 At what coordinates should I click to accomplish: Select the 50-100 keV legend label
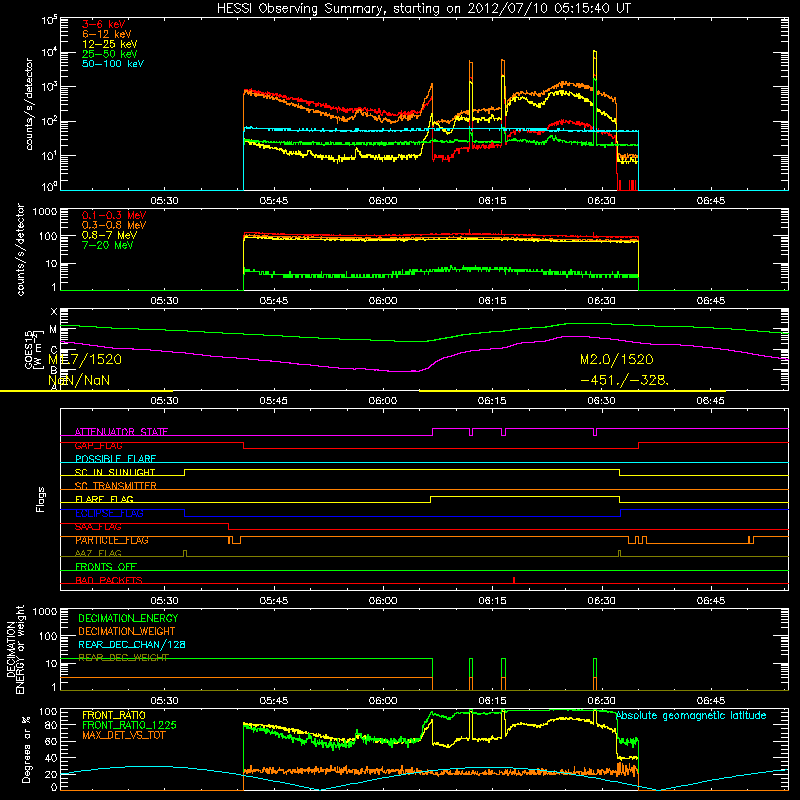113,64
